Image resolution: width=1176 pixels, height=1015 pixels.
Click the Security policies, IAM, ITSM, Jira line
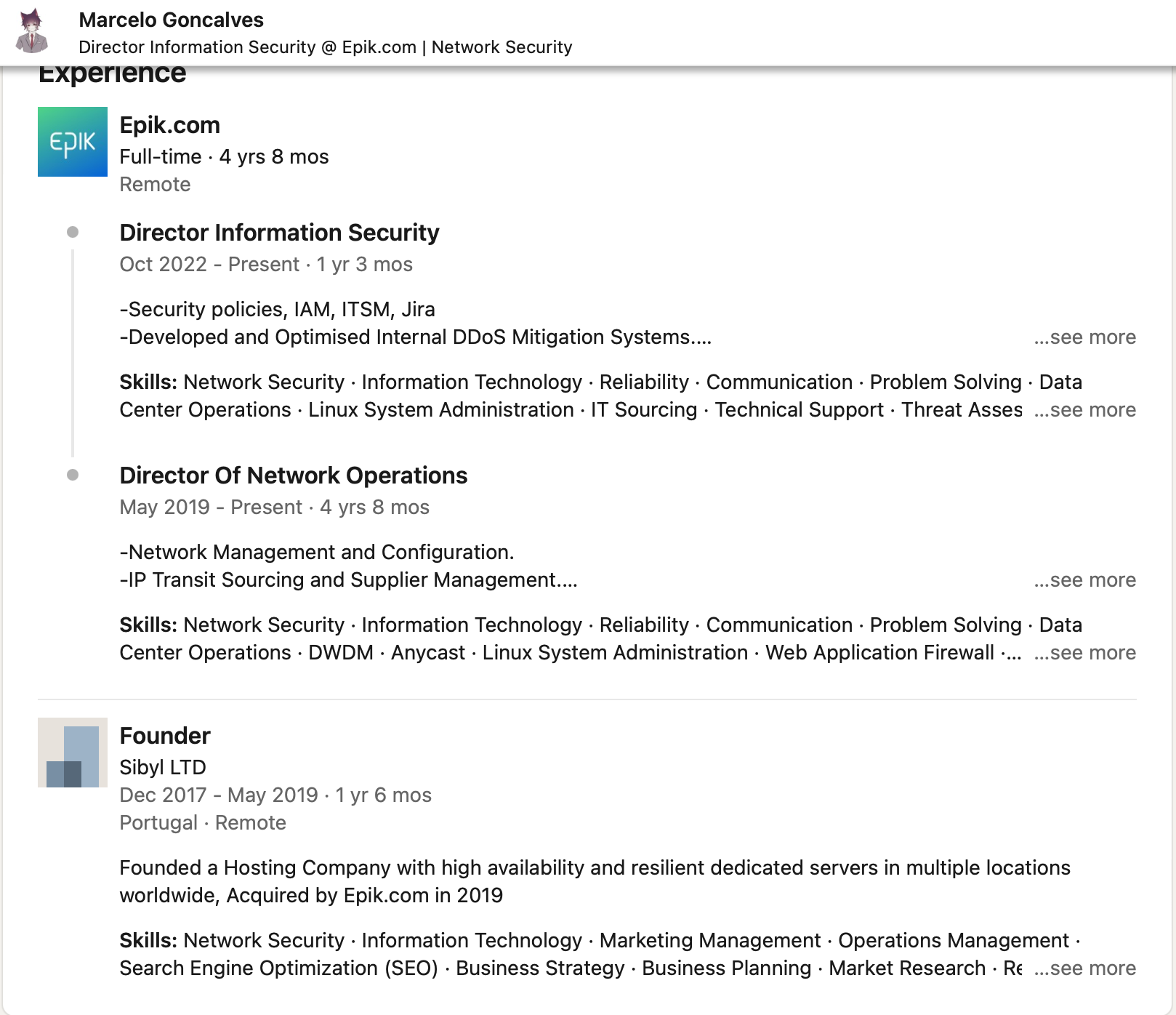pos(278,310)
